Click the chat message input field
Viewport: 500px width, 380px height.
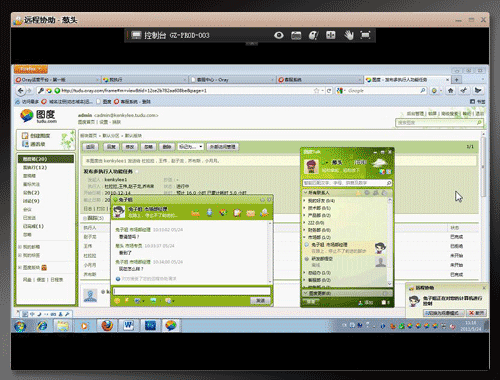tap(192, 291)
